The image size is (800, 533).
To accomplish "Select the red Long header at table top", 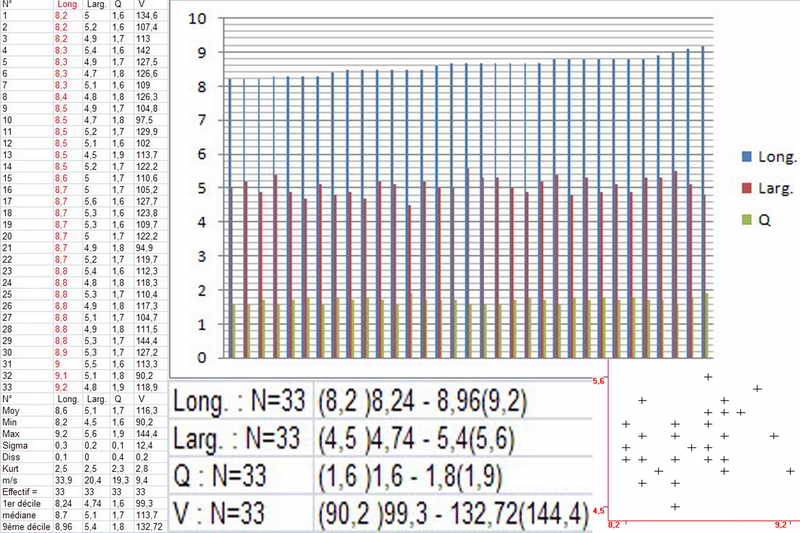I will point(67,5).
